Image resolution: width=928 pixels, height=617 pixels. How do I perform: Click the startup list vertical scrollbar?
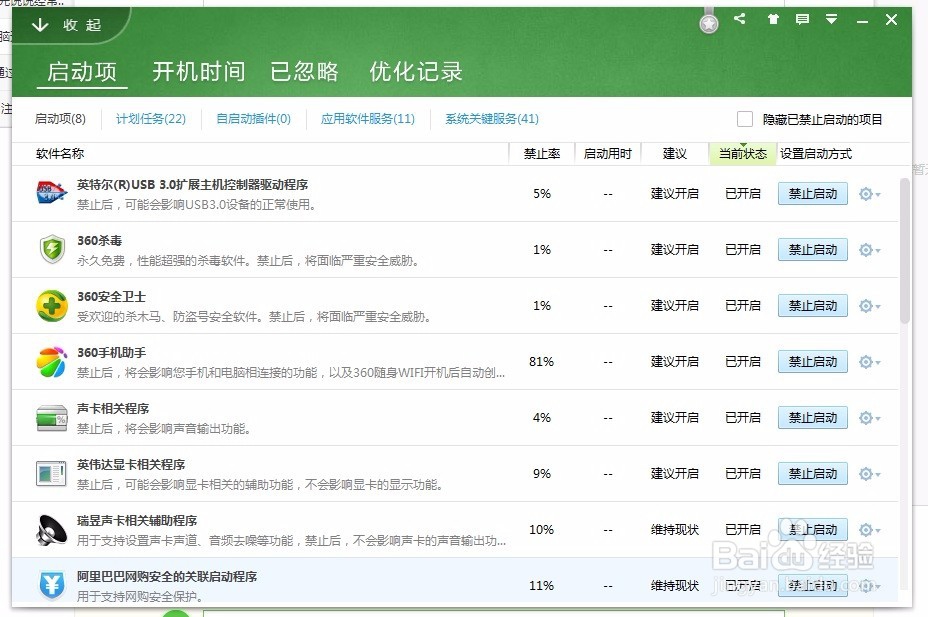coord(904,251)
